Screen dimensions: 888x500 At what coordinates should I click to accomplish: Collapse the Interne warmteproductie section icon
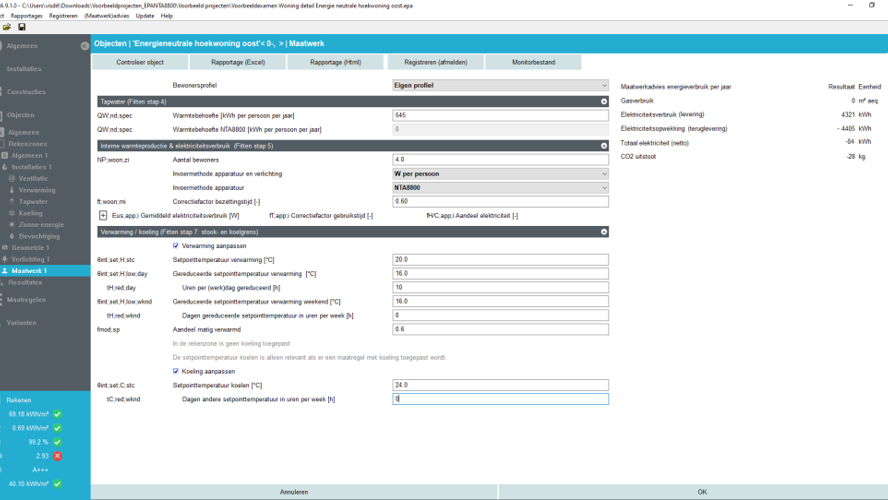[x=604, y=146]
